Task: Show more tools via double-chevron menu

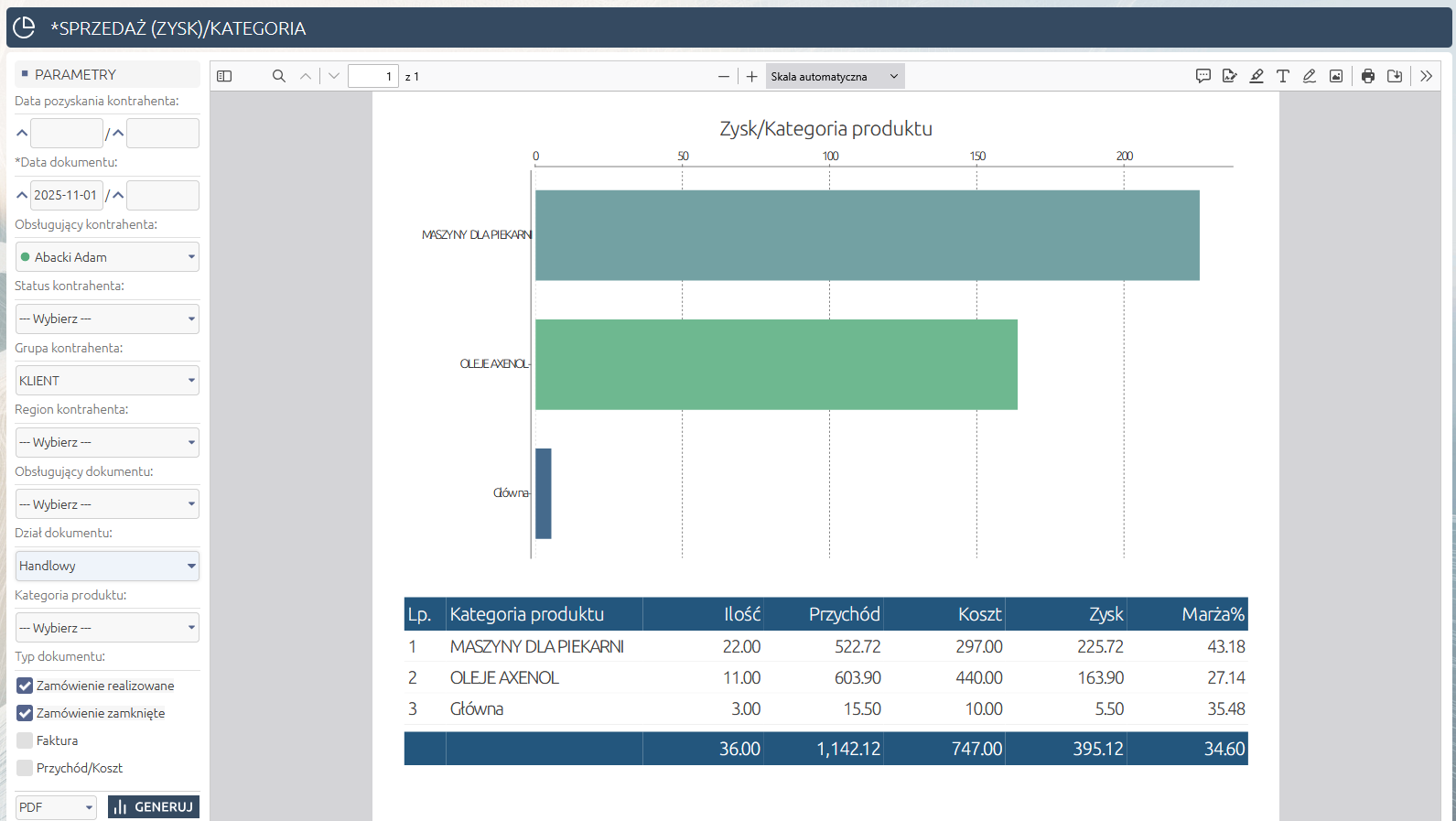Action: point(1426,77)
